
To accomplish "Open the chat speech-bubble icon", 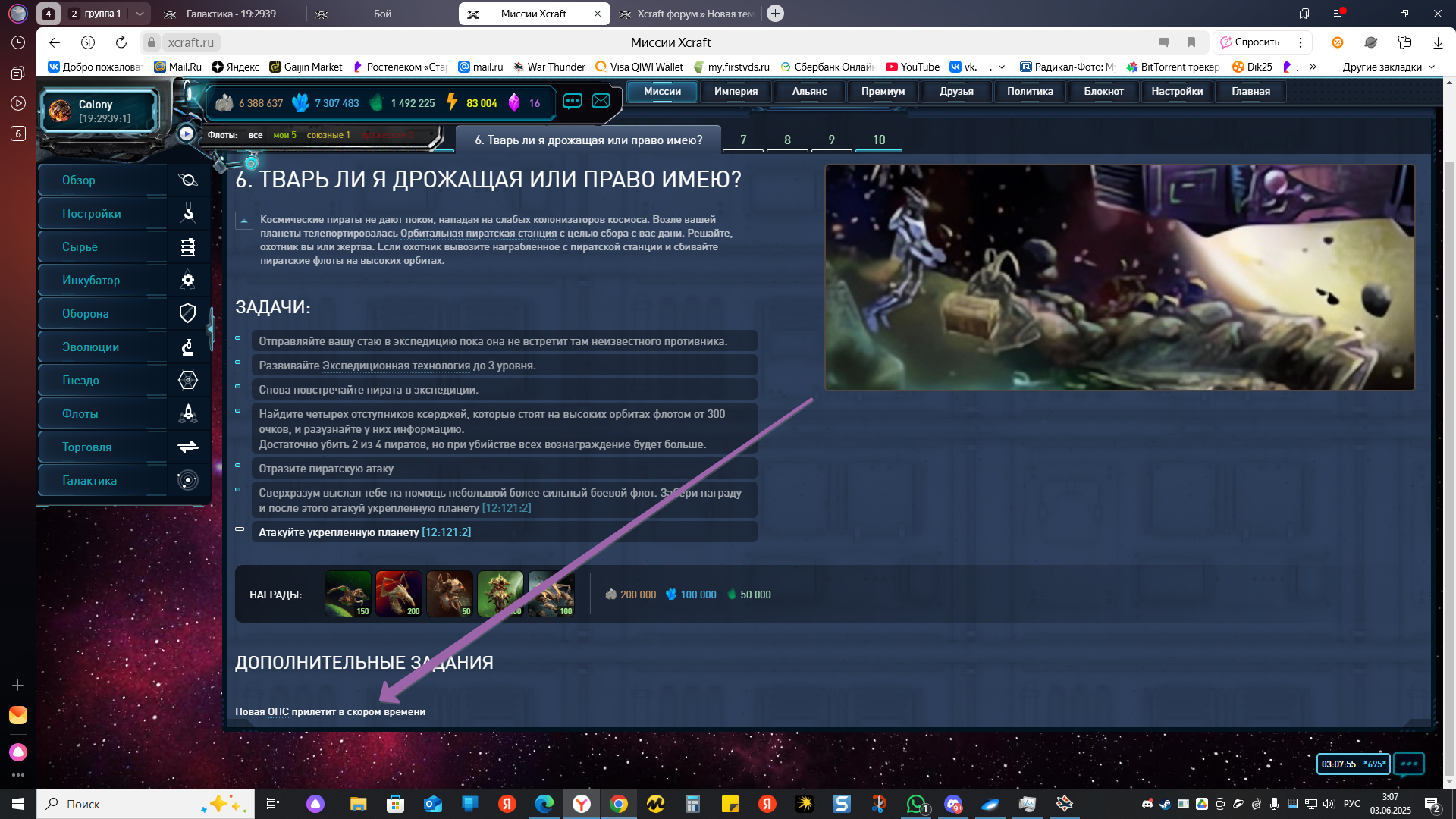I will 573,101.
